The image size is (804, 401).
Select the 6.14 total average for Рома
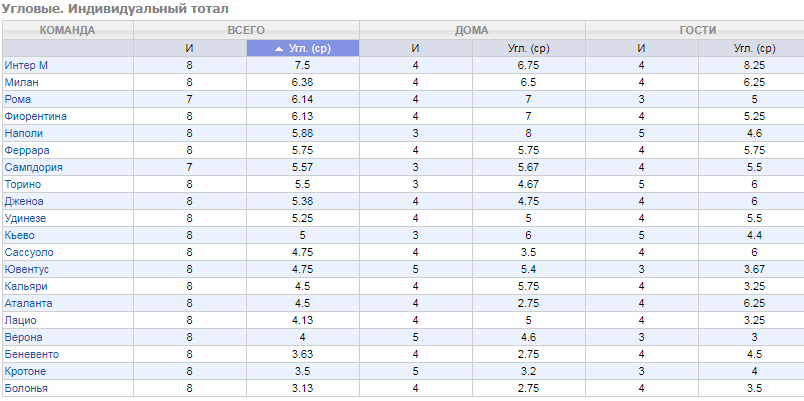303,99
